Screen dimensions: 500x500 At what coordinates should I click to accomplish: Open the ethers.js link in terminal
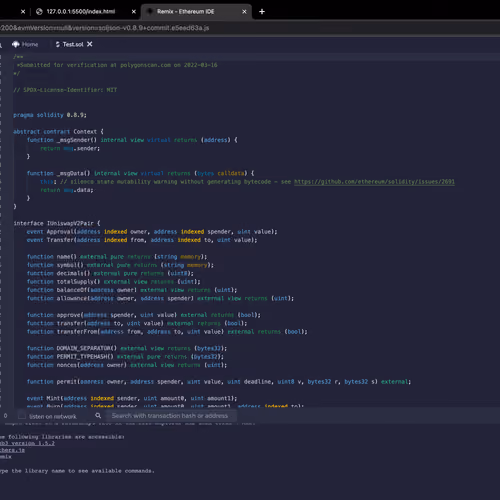point(12,450)
